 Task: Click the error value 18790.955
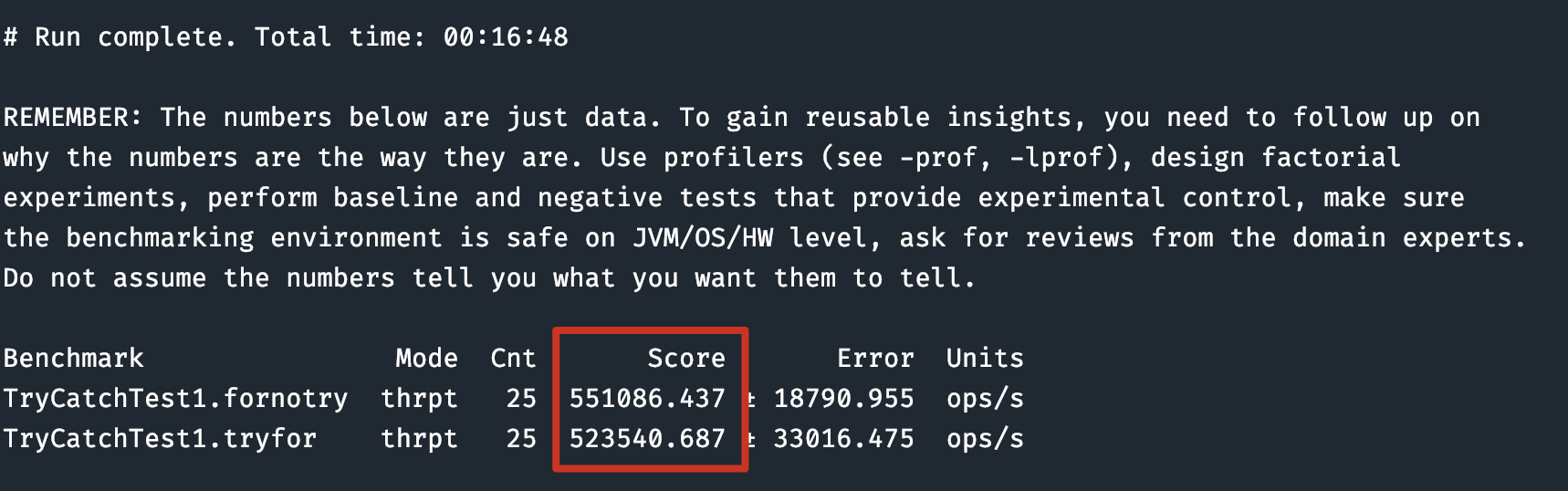(x=843, y=399)
